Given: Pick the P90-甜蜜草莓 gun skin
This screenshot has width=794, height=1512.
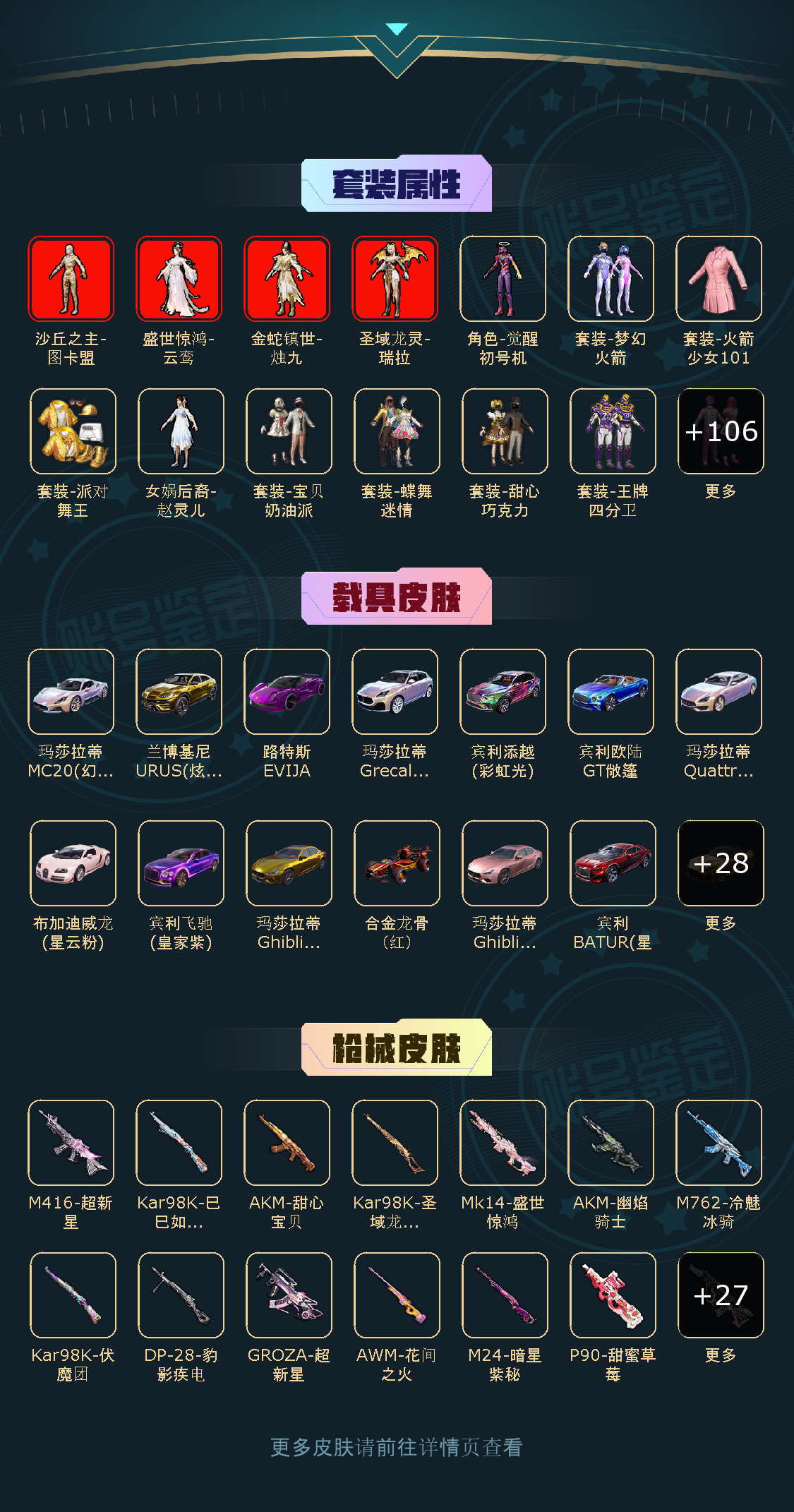Looking at the screenshot, I should [x=613, y=1295].
